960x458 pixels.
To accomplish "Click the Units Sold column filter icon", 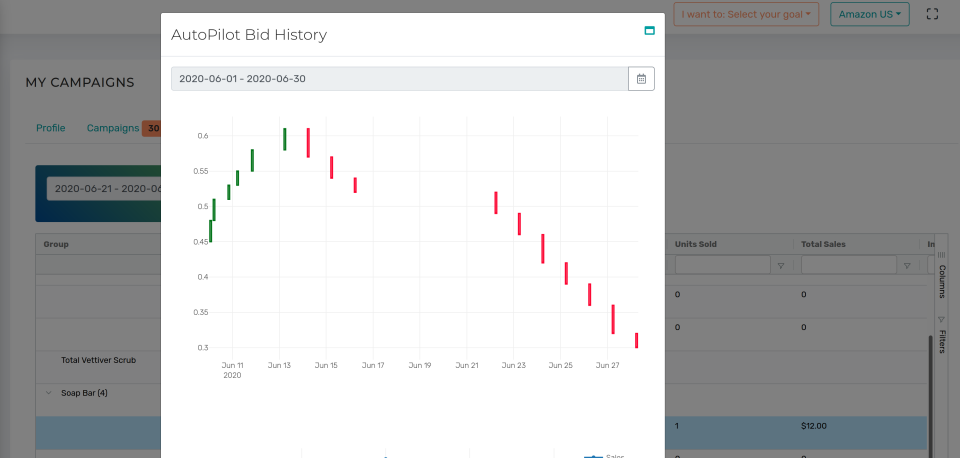I will [780, 266].
